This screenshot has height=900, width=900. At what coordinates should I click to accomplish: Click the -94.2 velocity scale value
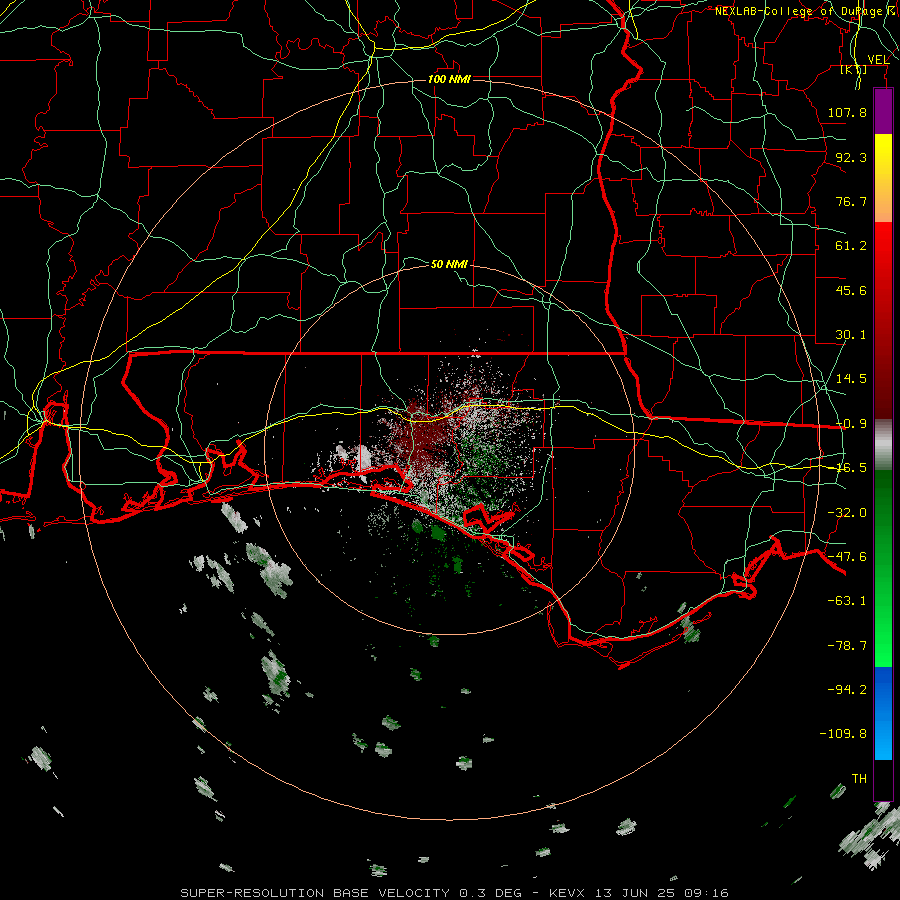847,690
